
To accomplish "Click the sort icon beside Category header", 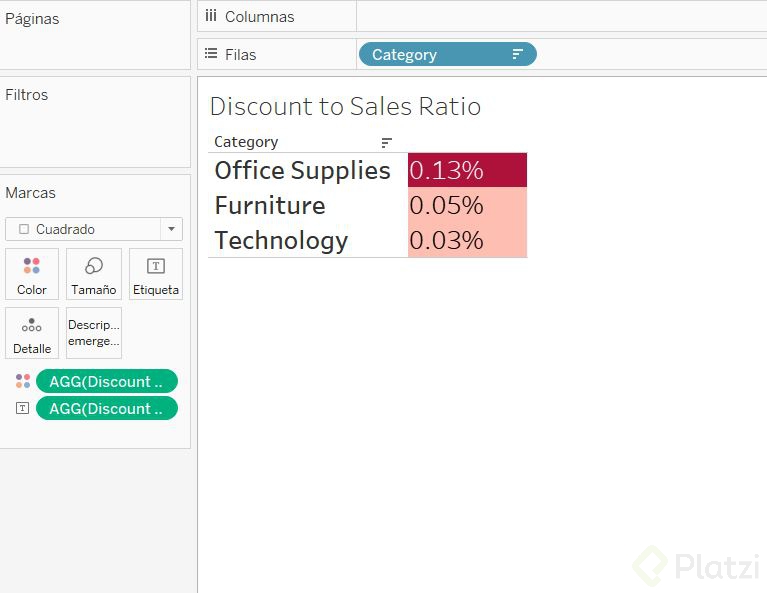I will pos(386,142).
